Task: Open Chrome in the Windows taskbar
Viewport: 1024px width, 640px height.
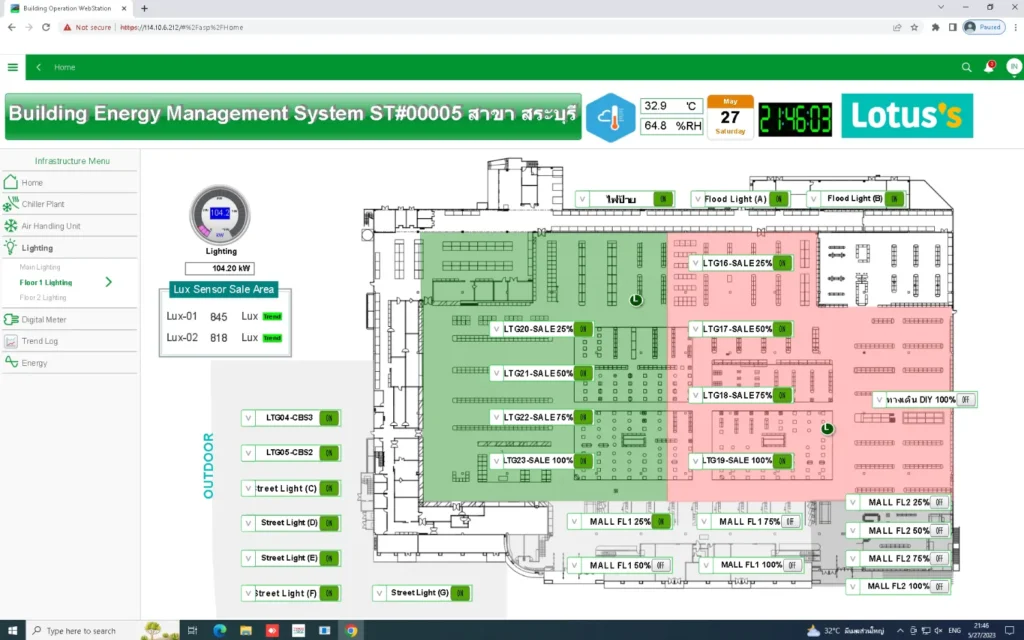Action: pos(351,630)
